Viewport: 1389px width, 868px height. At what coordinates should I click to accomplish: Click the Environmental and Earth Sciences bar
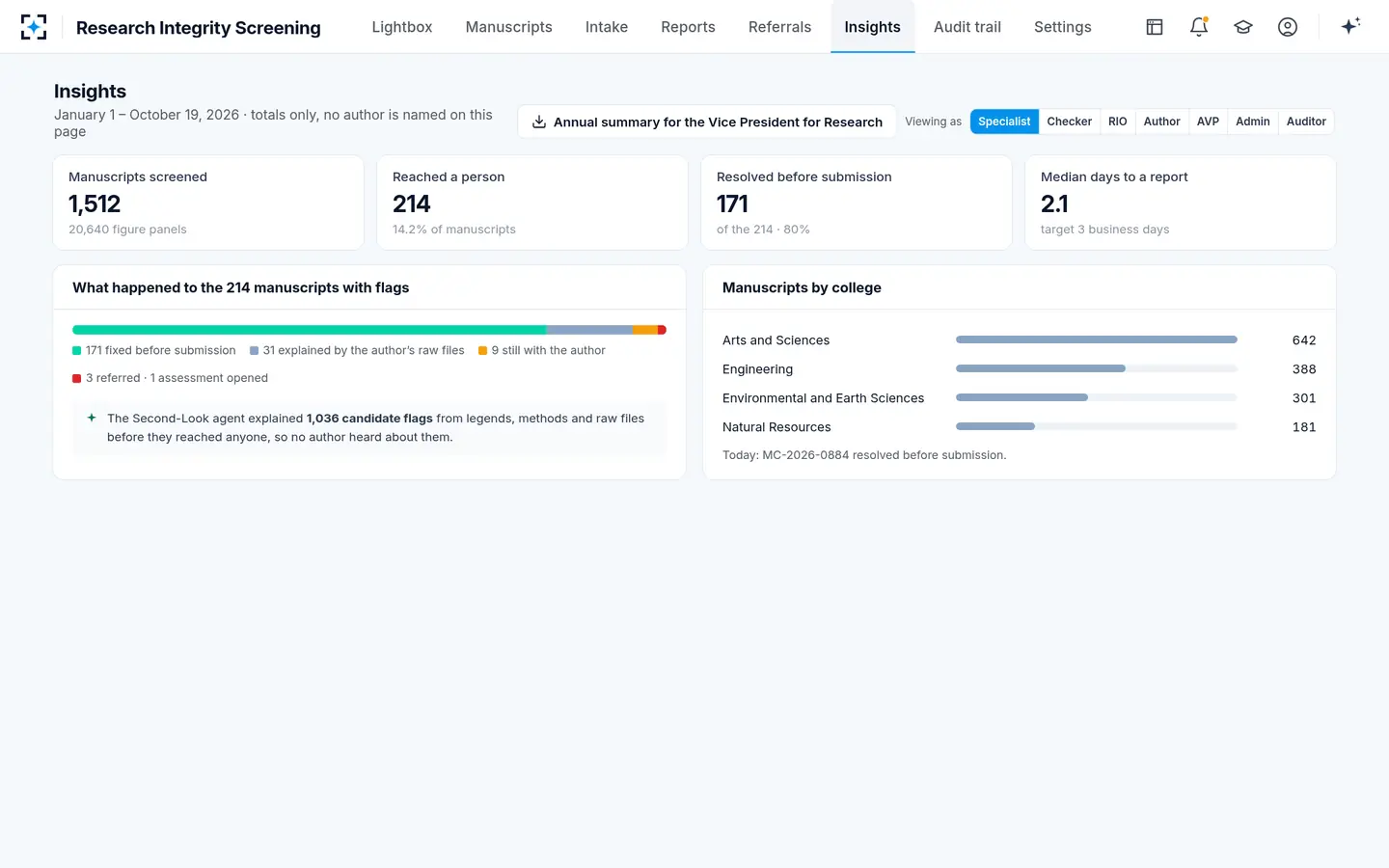point(1021,397)
